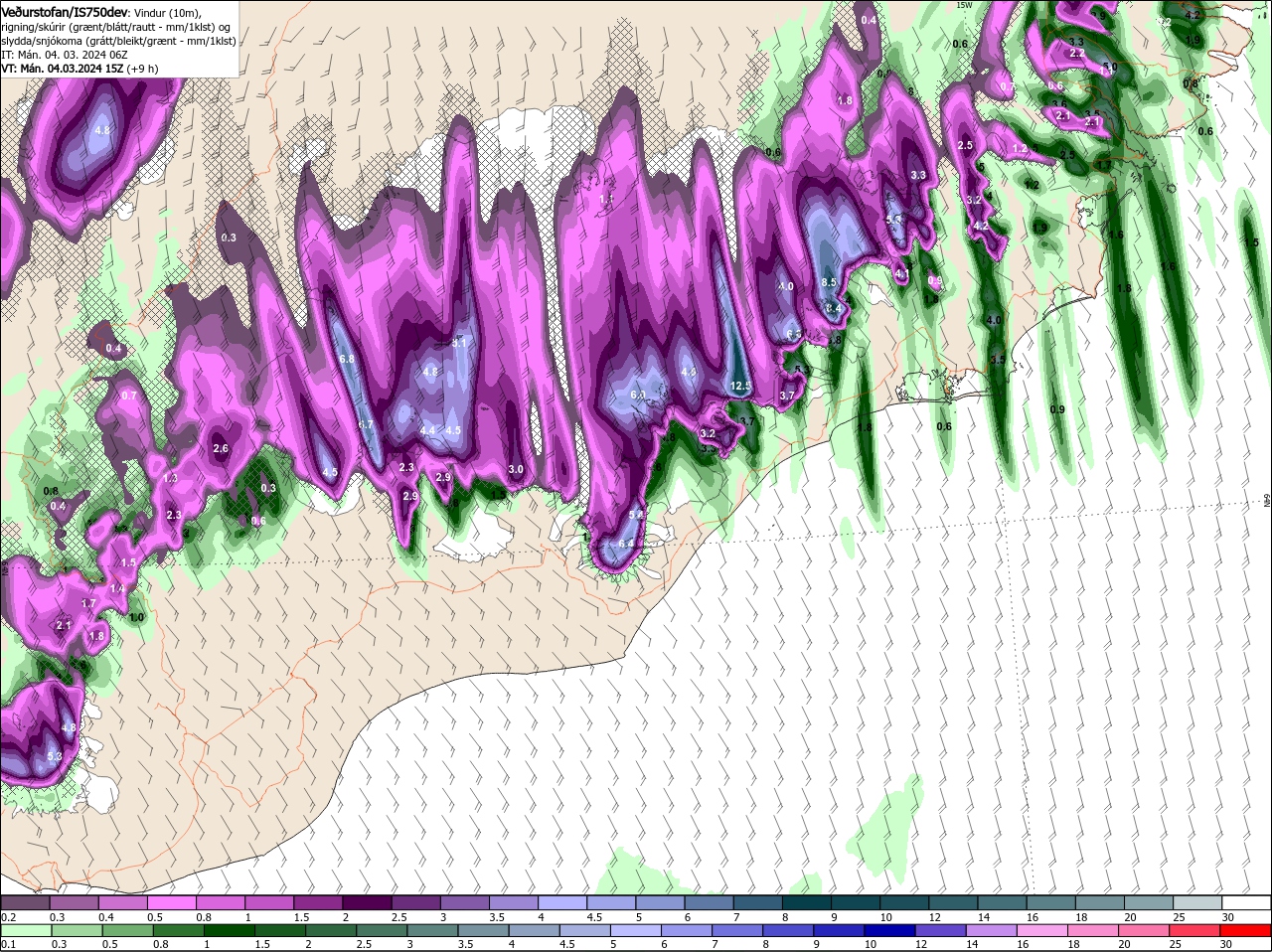Select bright red rain swatch above 30
This screenshot has height=952, width=1272.
(x=1247, y=931)
